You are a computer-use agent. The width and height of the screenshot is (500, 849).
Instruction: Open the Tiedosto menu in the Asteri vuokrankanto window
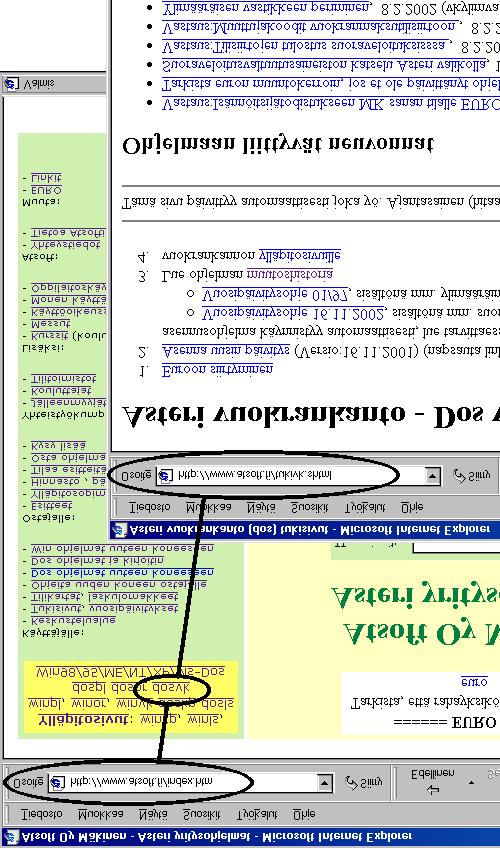(150, 507)
